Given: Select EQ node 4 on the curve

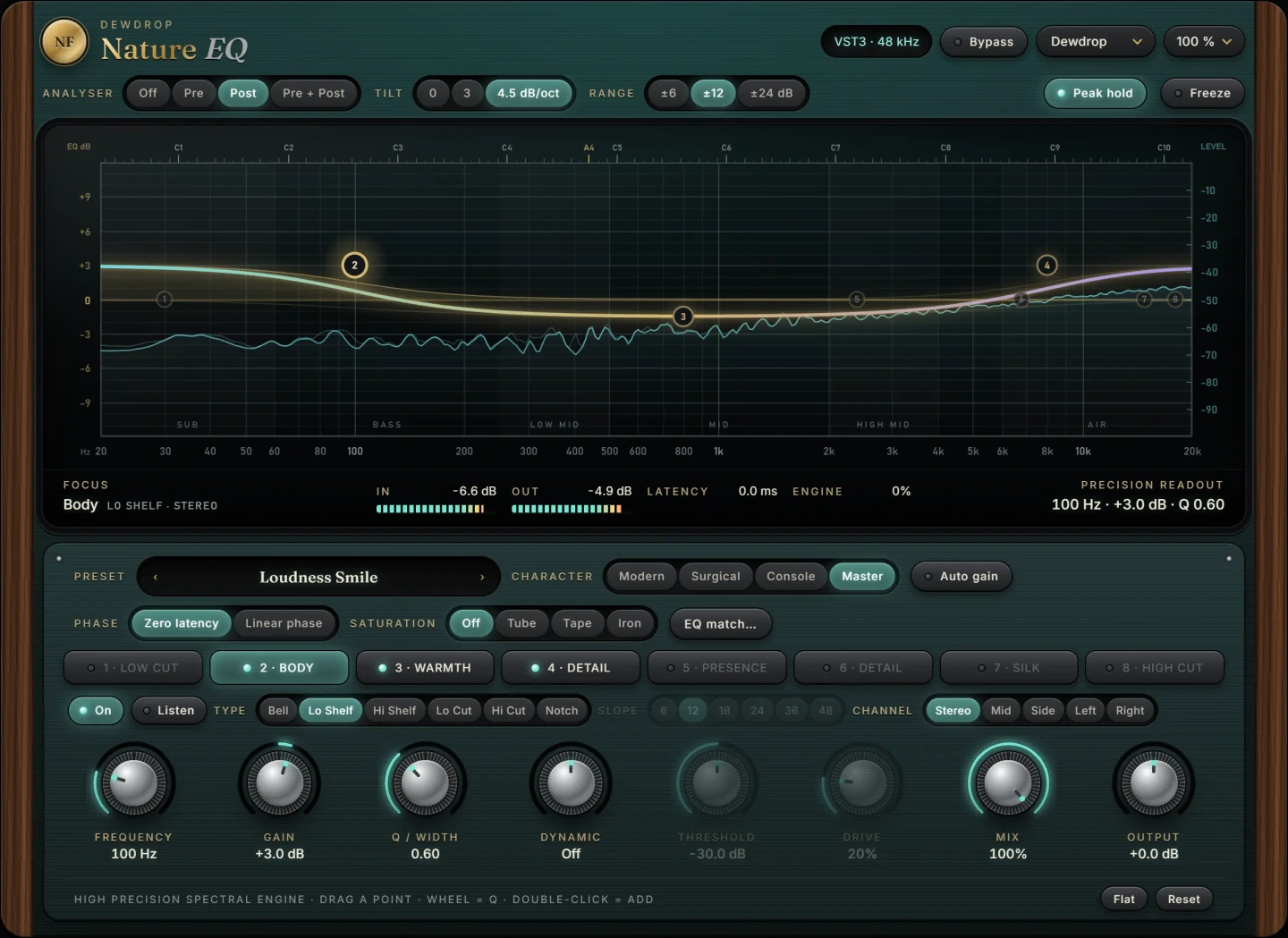Looking at the screenshot, I should 1046,266.
